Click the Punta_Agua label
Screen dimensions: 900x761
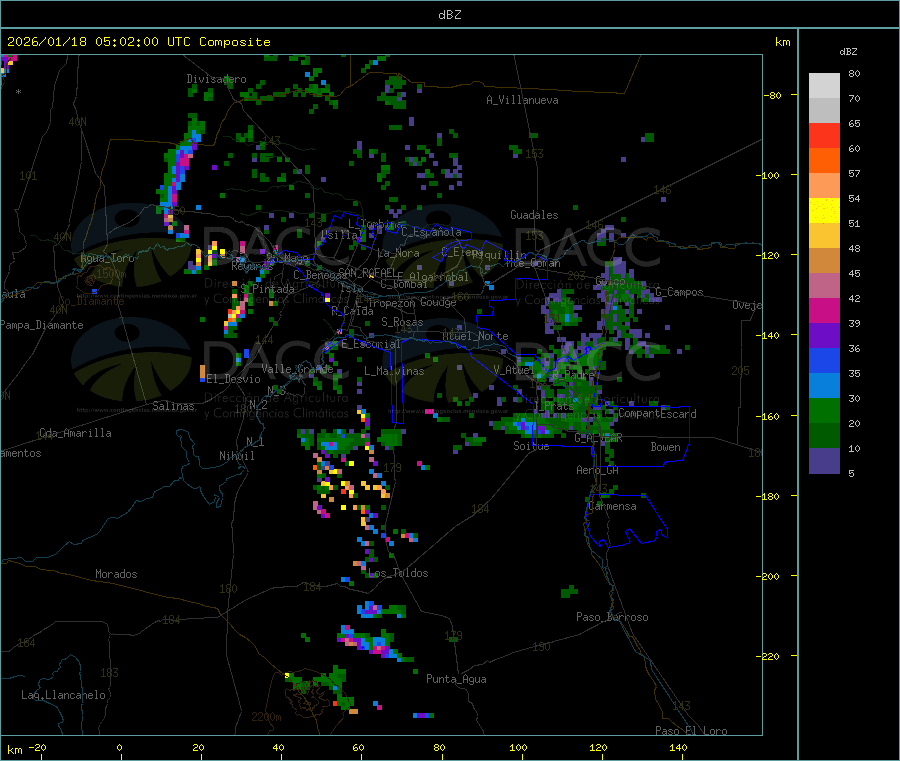tap(456, 679)
